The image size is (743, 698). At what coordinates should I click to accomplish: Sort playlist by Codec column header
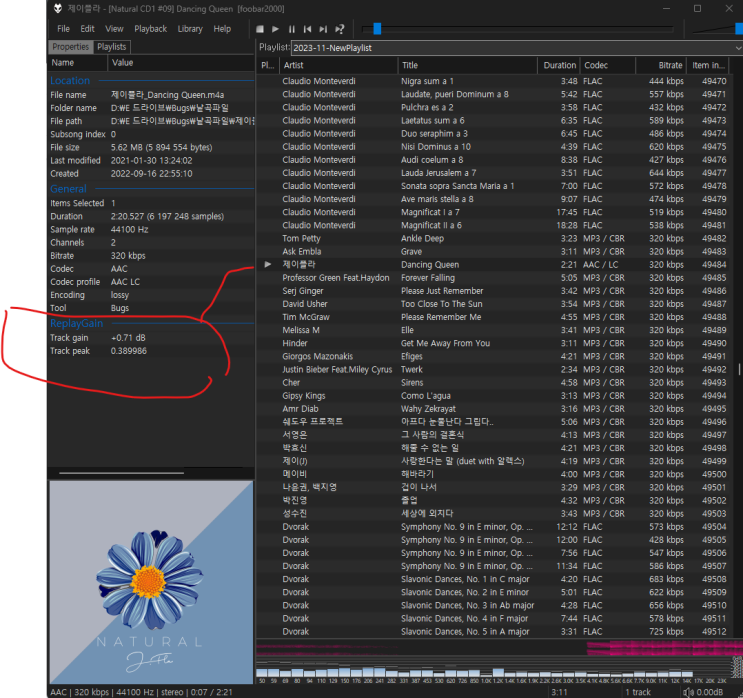607,65
